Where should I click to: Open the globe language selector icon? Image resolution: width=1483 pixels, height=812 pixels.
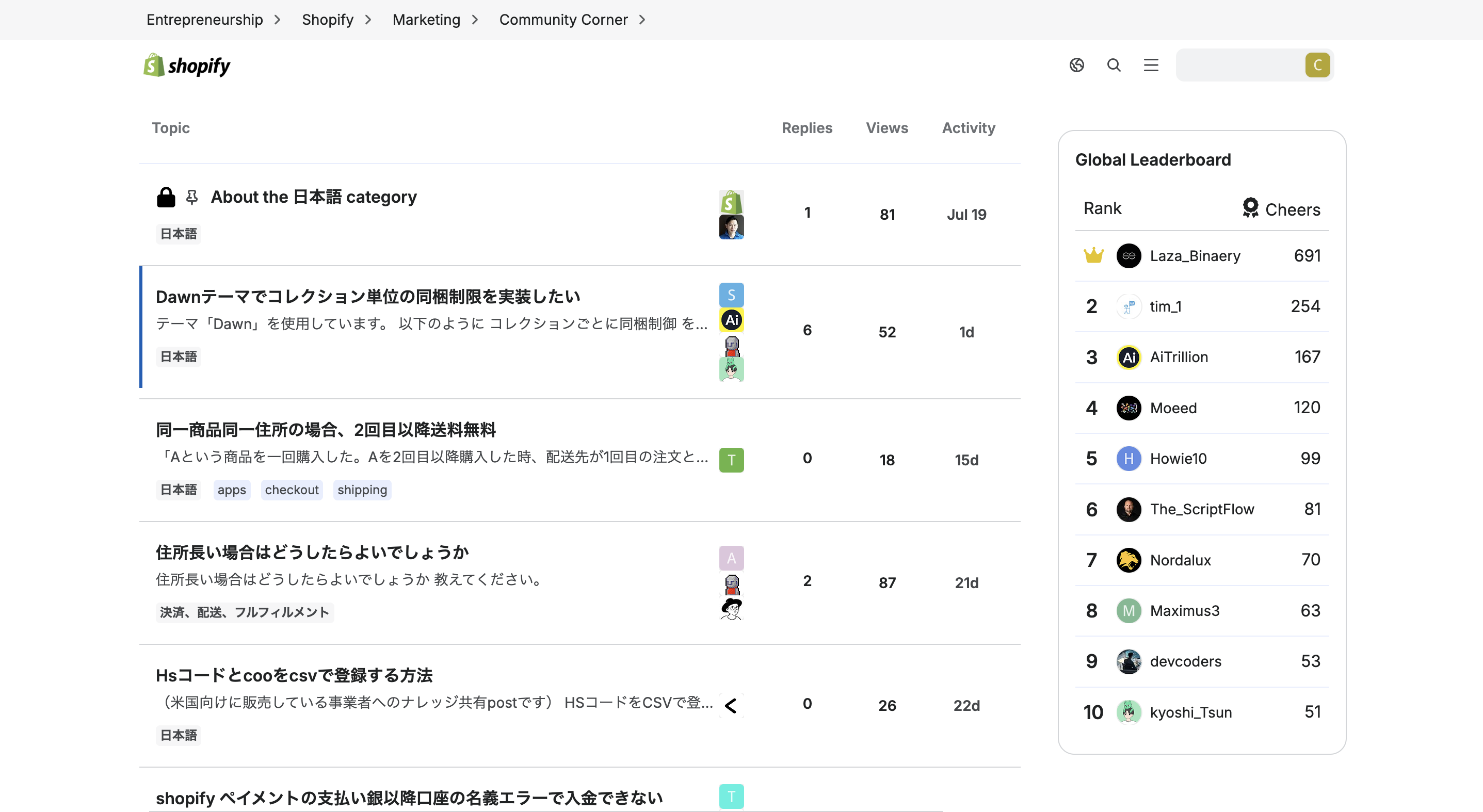click(x=1076, y=65)
